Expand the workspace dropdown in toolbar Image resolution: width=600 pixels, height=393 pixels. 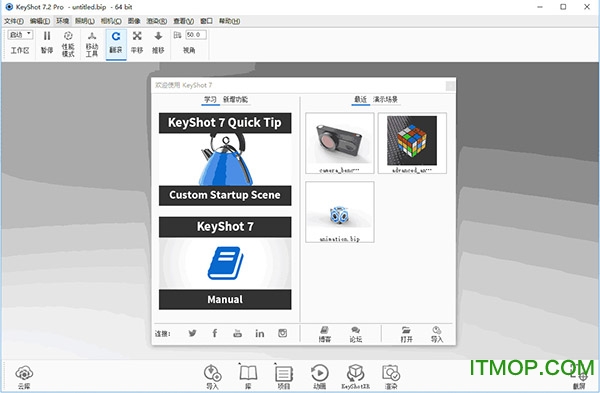[20, 35]
